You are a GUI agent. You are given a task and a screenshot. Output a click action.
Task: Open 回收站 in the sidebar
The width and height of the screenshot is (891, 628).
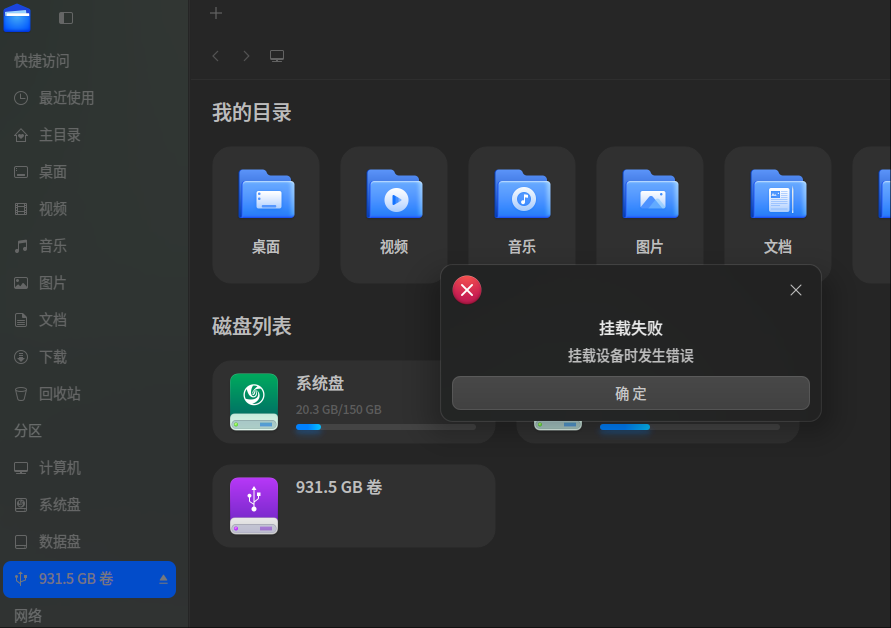point(90,393)
